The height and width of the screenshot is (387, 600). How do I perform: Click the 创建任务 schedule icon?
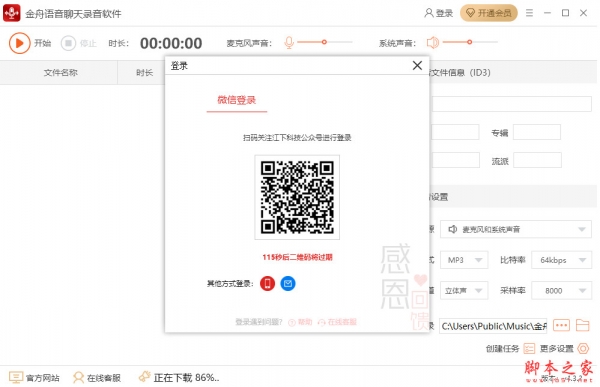coord(529,348)
